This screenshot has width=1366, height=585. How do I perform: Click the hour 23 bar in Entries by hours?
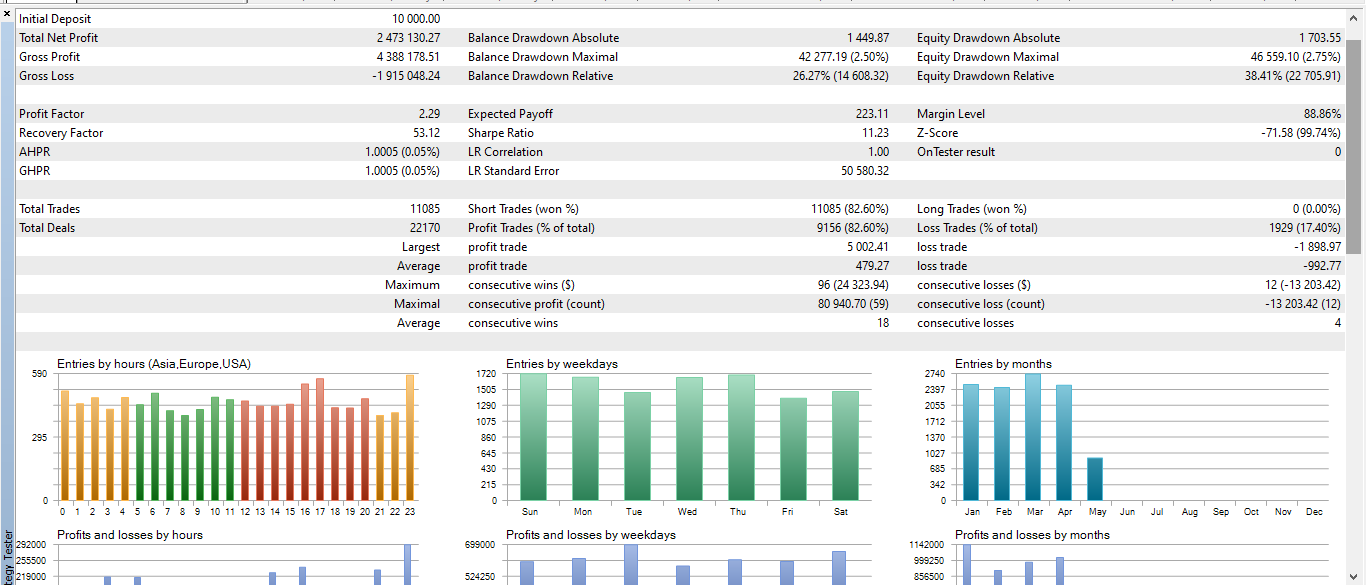(410, 437)
